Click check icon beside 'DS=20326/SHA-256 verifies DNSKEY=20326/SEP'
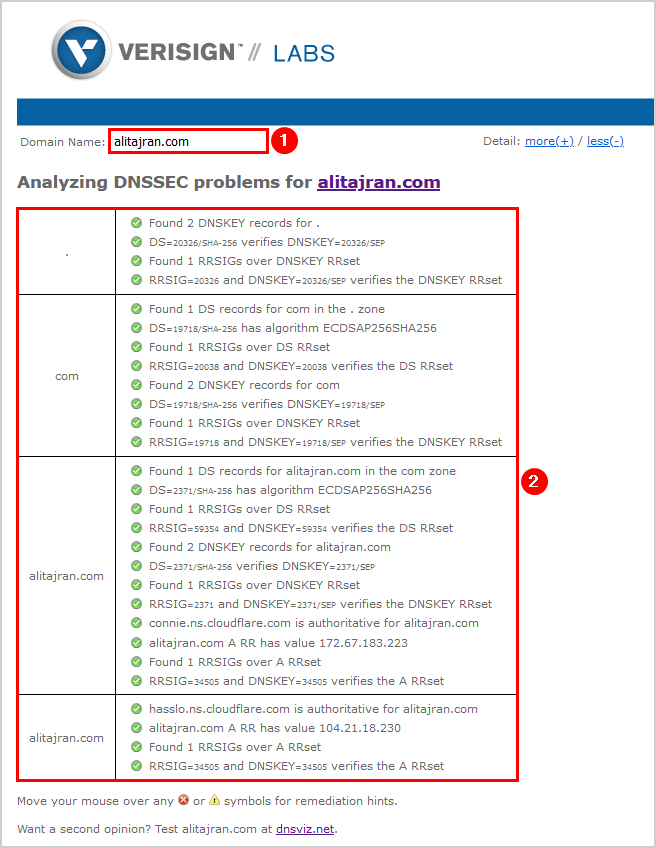 click(x=137, y=242)
